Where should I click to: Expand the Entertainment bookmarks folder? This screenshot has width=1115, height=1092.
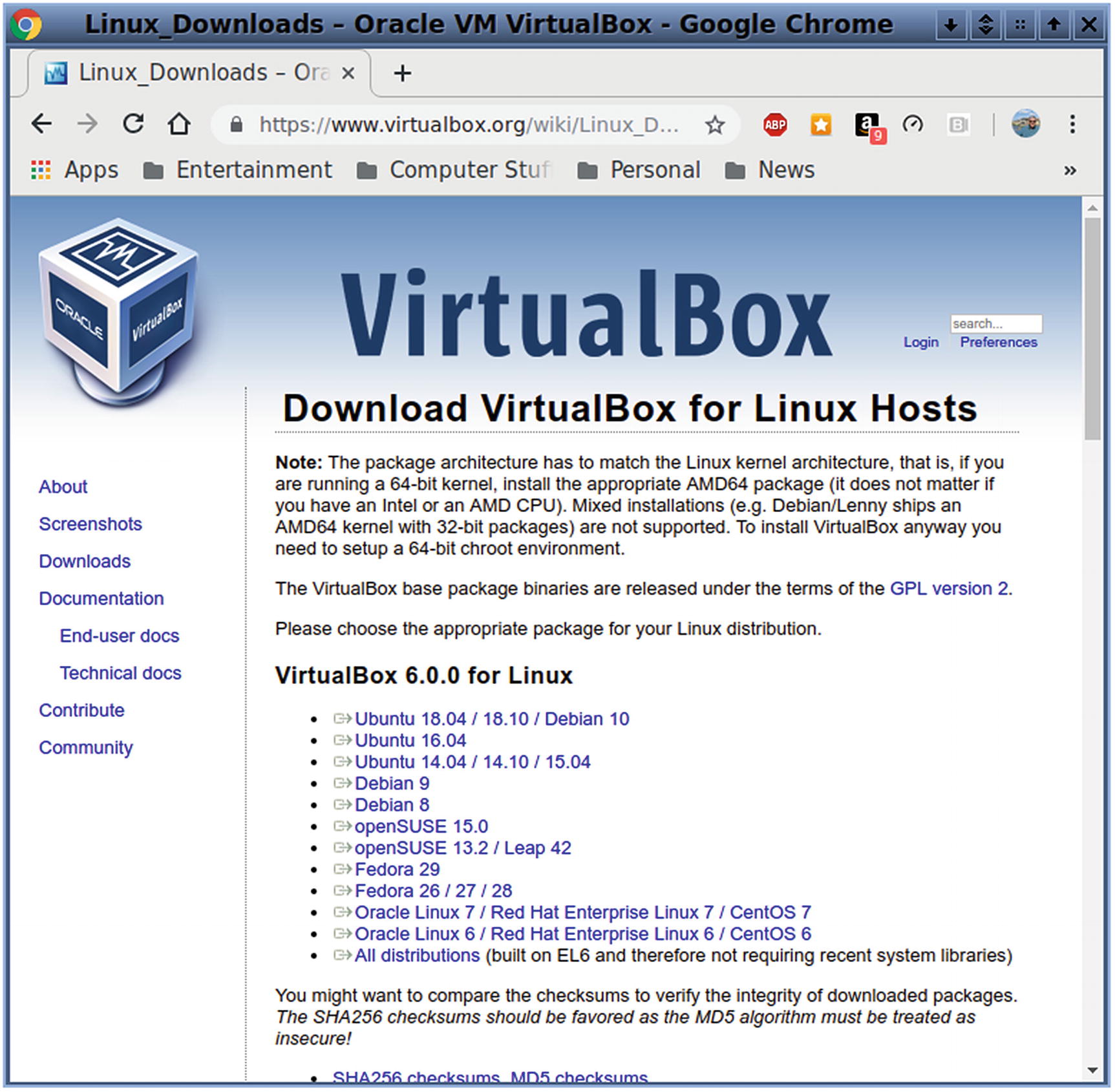coord(237,170)
